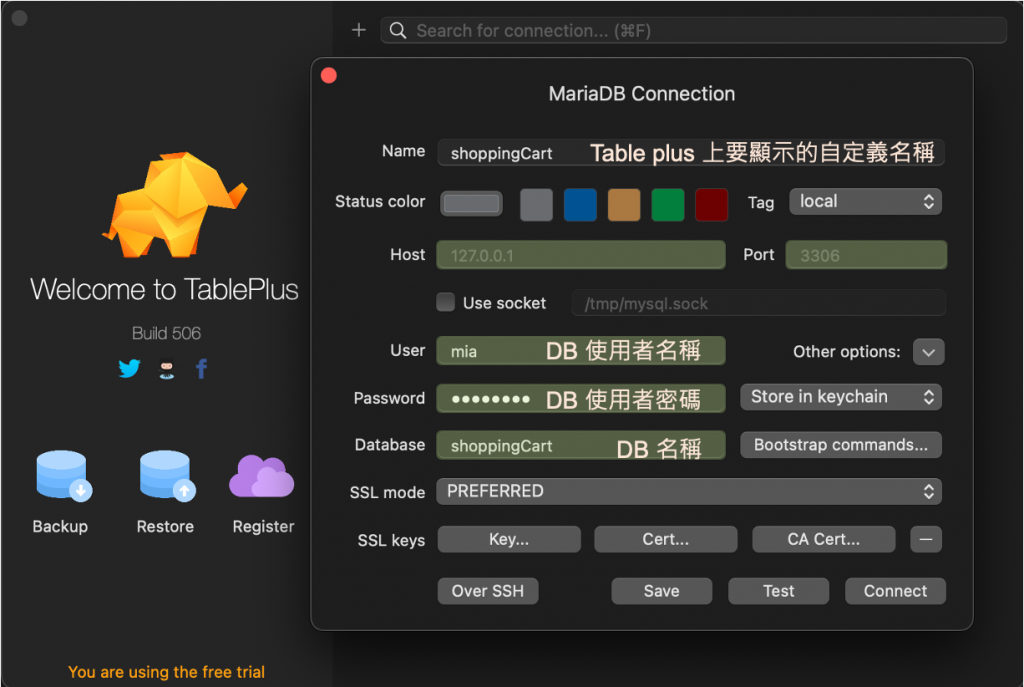The image size is (1024, 687).
Task: Open the Facebook icon link
Action: [201, 369]
